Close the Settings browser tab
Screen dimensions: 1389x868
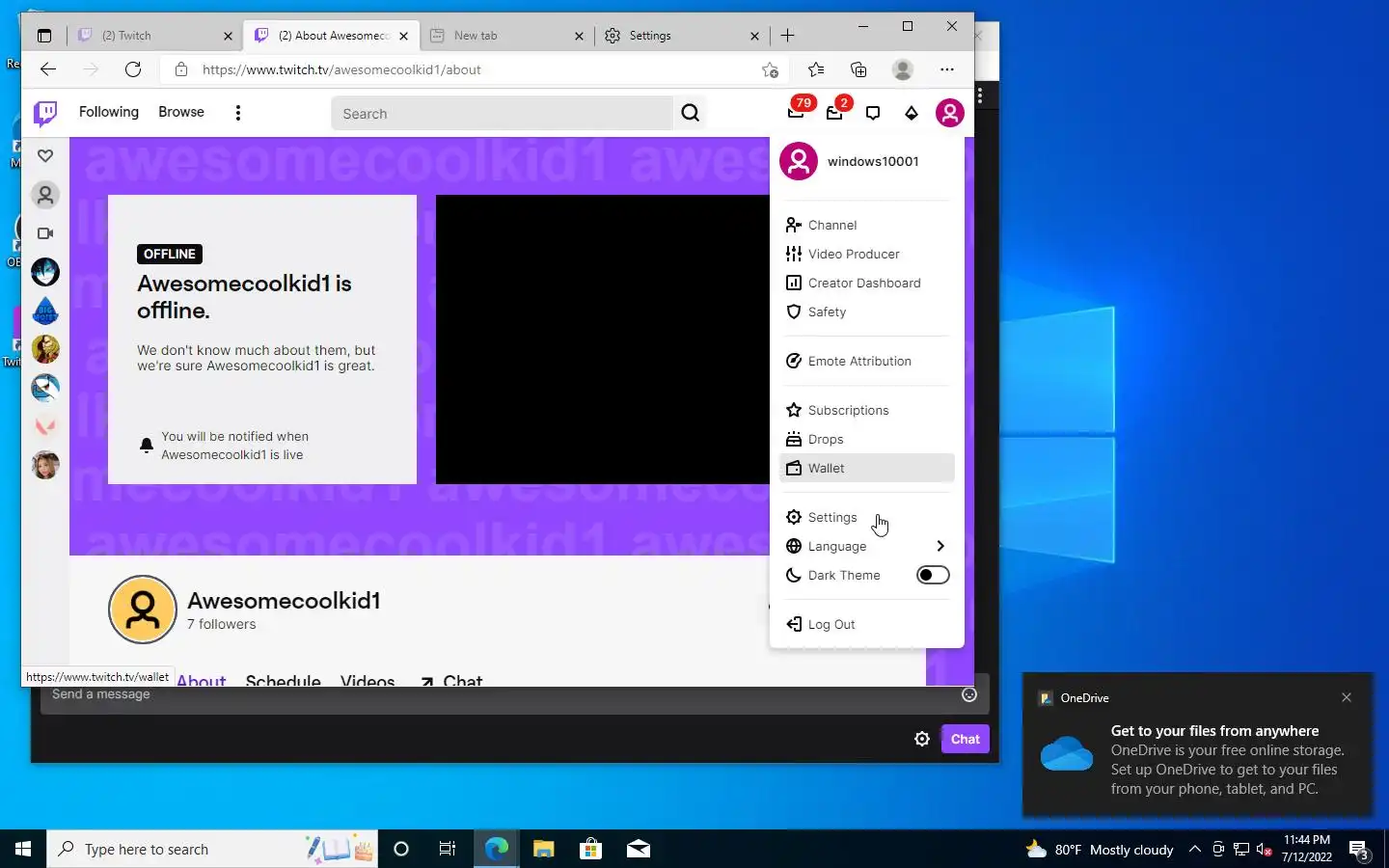[x=754, y=36]
